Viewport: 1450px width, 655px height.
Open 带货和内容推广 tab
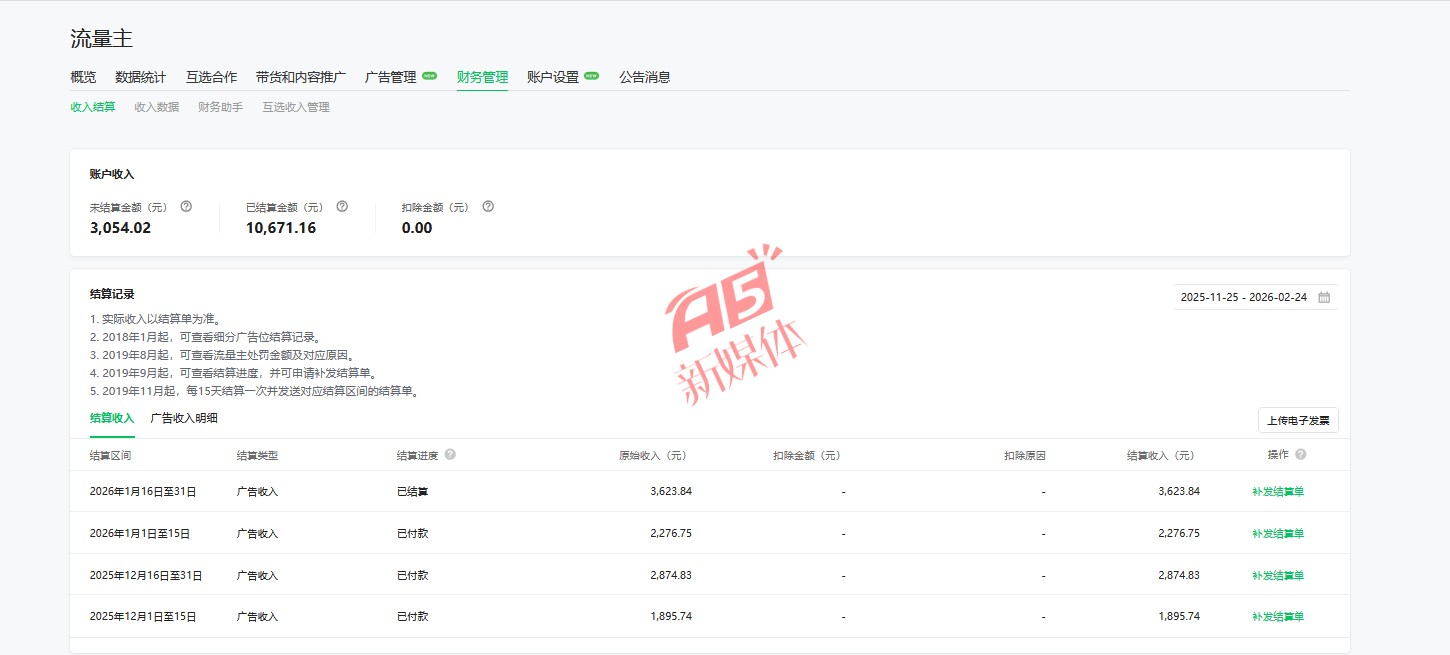(x=300, y=77)
